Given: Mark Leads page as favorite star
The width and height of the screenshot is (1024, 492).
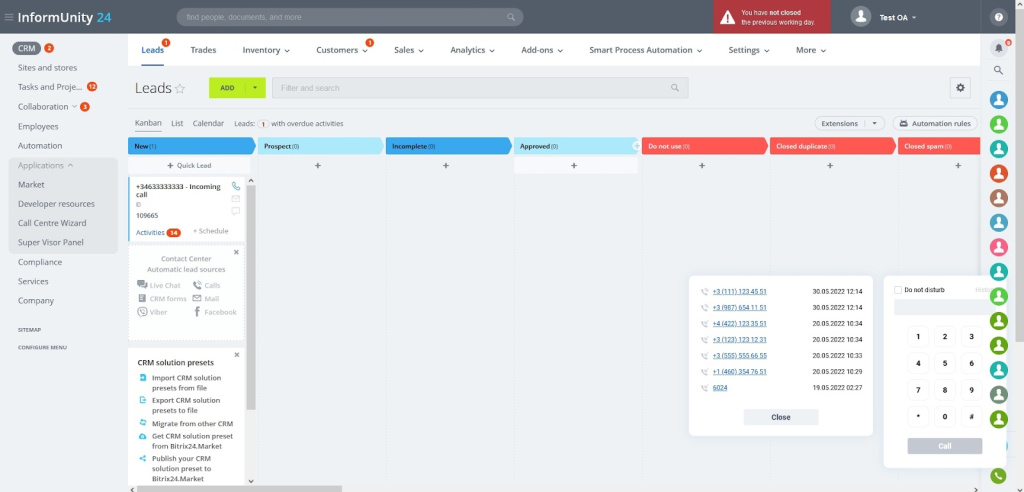Looking at the screenshot, I should pos(180,88).
